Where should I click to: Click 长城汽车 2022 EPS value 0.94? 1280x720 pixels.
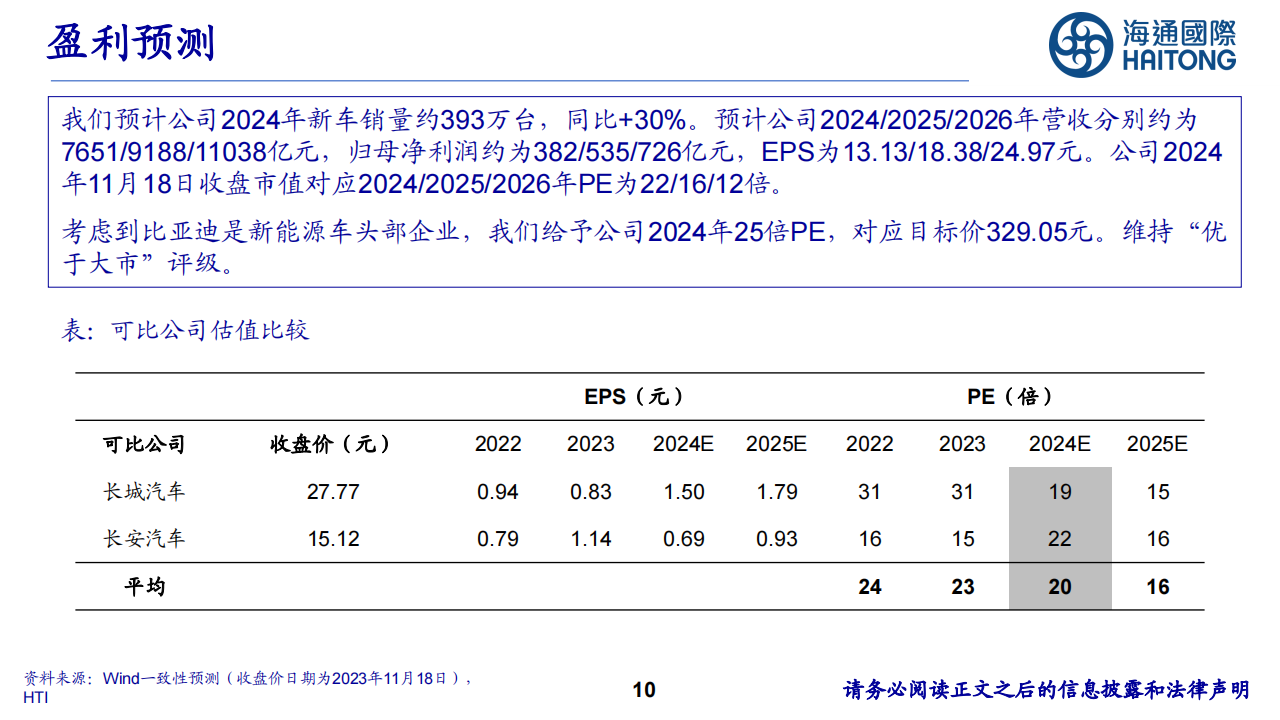(498, 492)
